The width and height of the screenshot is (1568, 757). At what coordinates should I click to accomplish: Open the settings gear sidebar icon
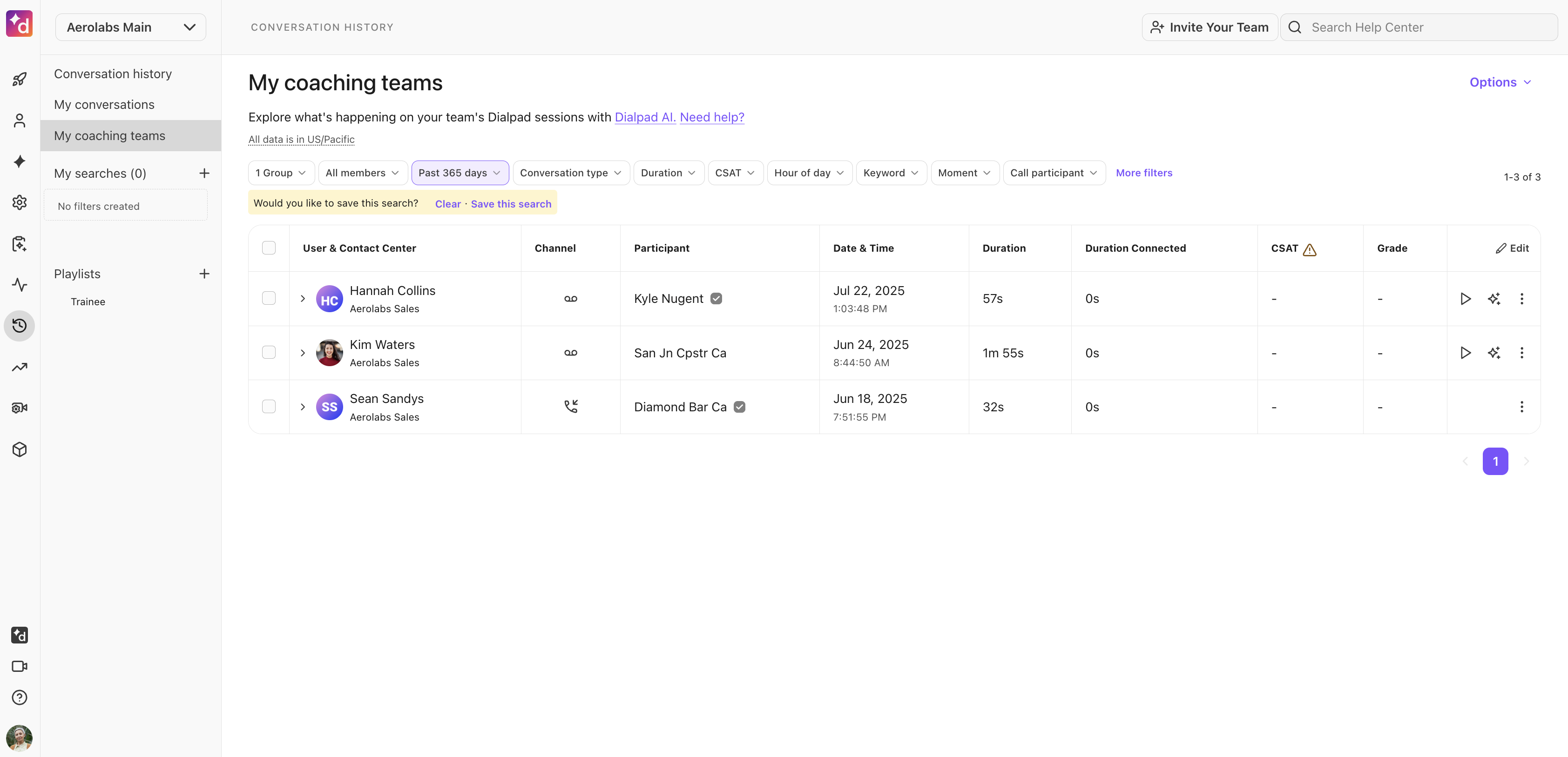pos(20,203)
